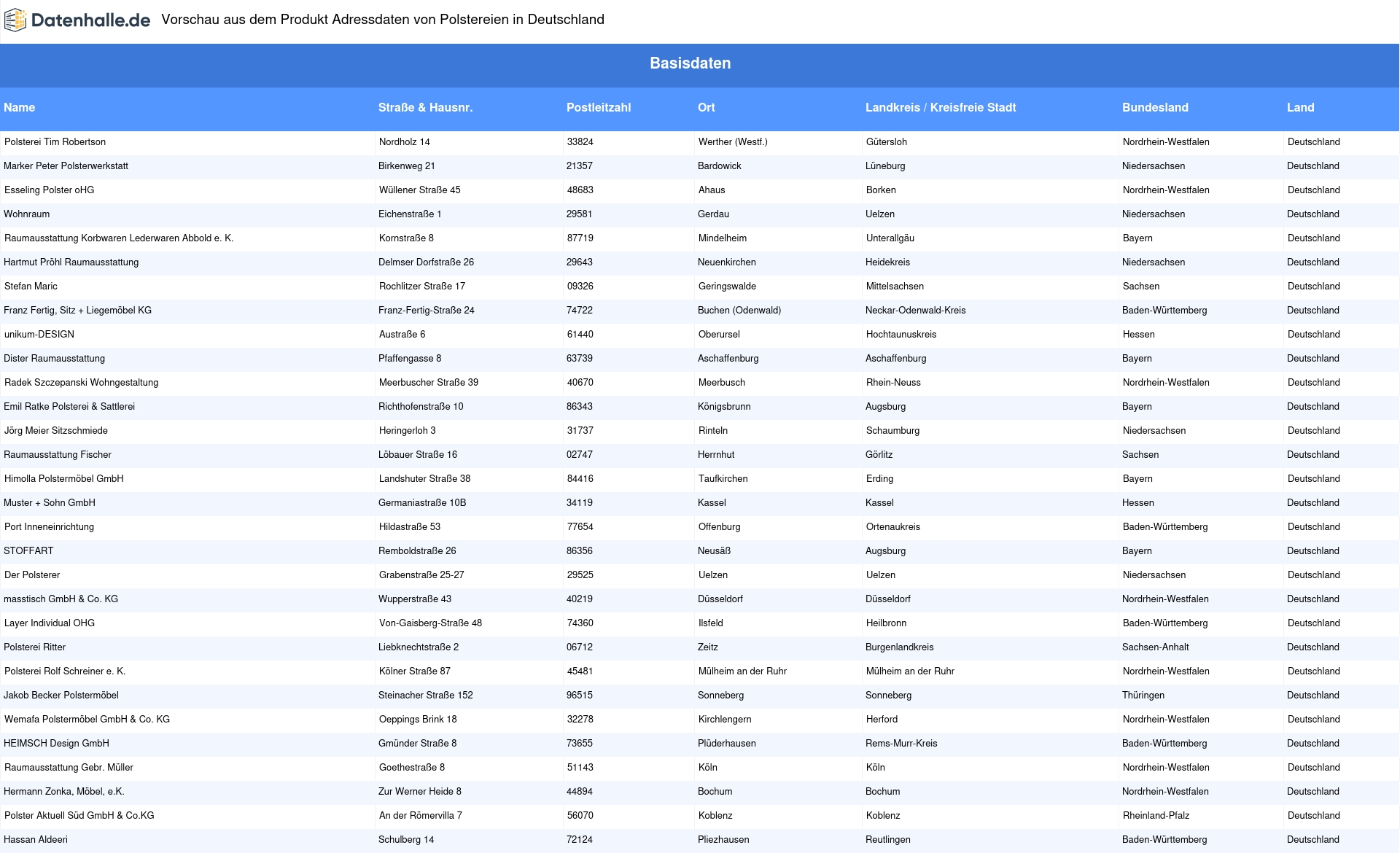Select 'Polsterei Rolf Schreiner e. K.'
Screen dimensions: 1400x853
pos(65,671)
